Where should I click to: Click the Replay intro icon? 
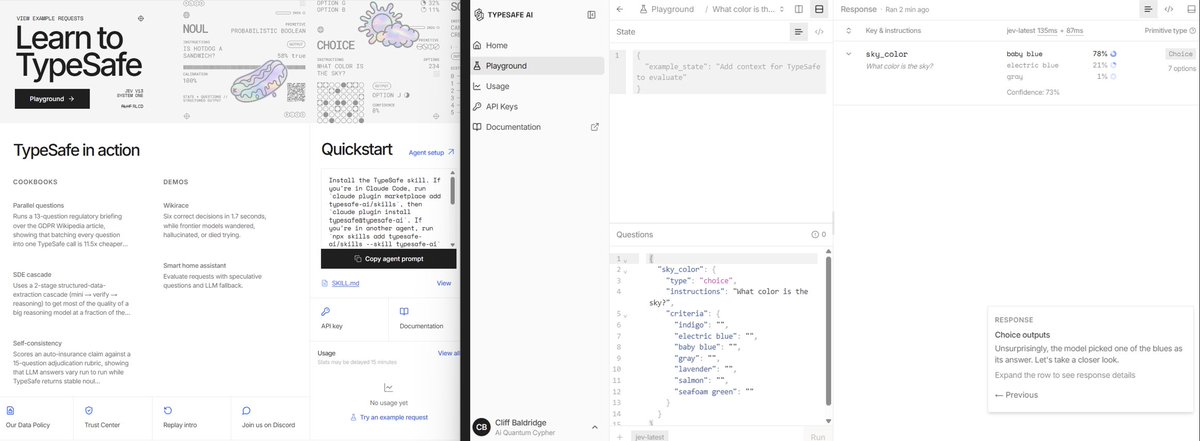click(x=167, y=410)
